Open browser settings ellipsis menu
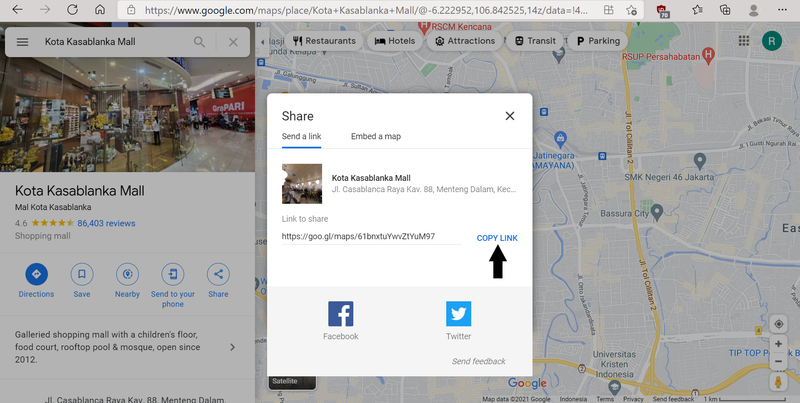This screenshot has height=403, width=800. pos(782,10)
